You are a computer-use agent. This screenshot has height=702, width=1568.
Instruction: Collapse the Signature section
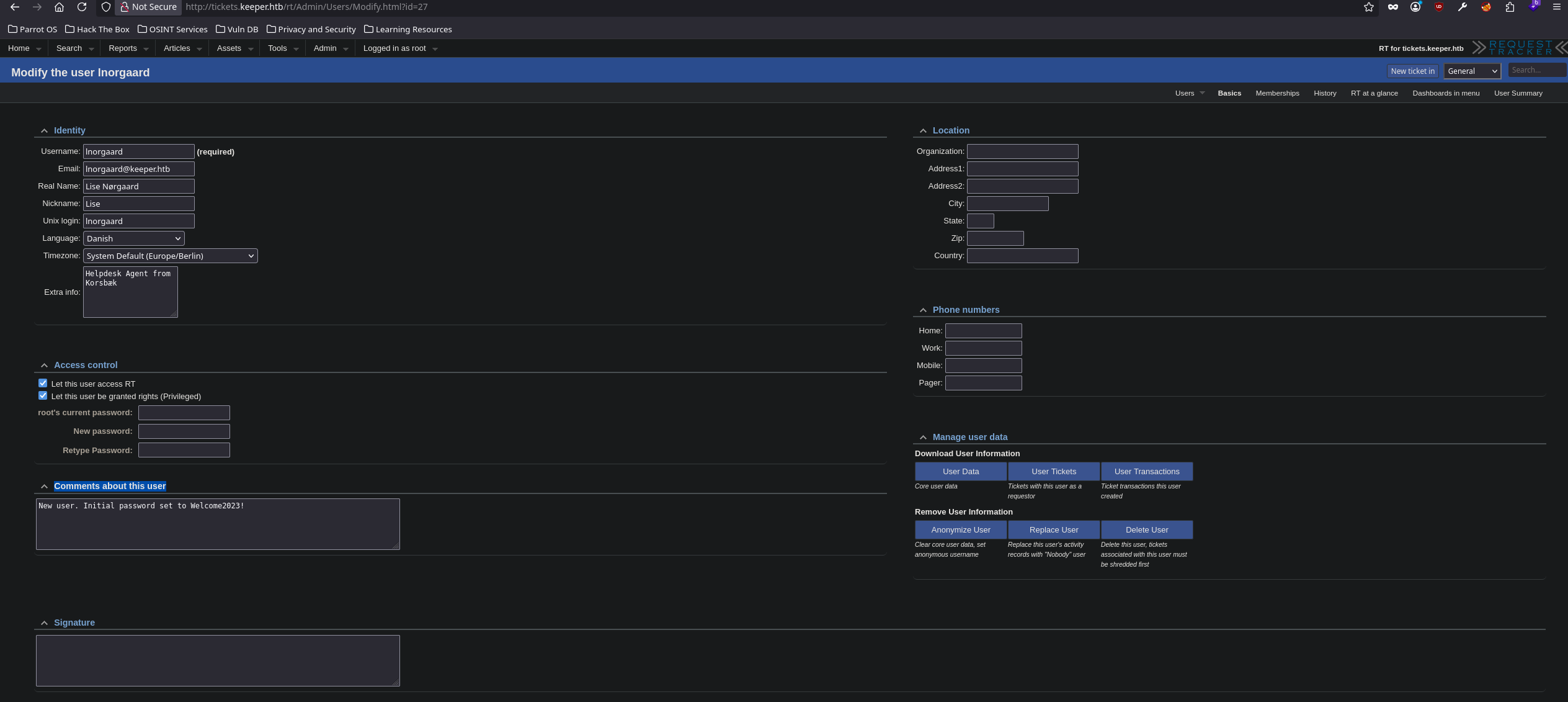(x=44, y=623)
